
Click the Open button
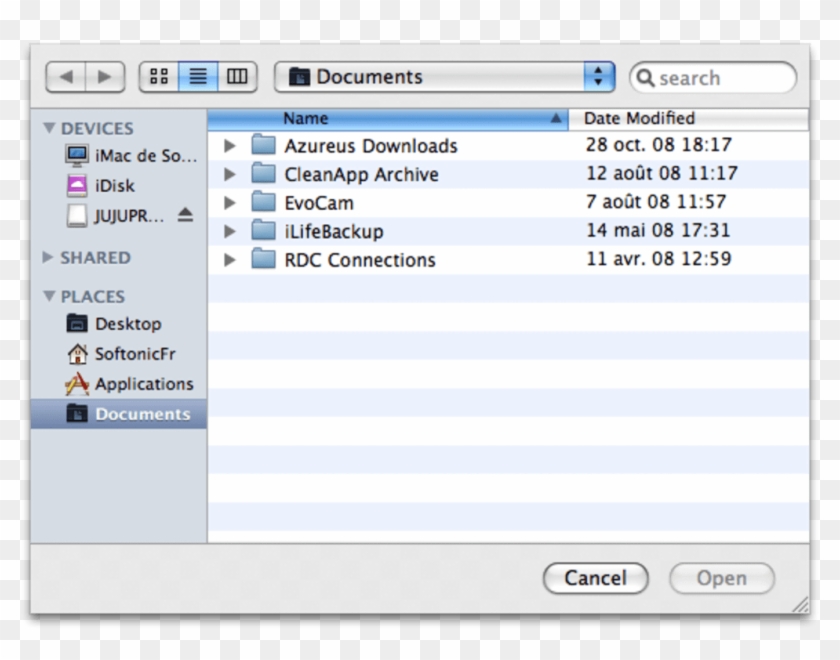pyautogui.click(x=722, y=578)
